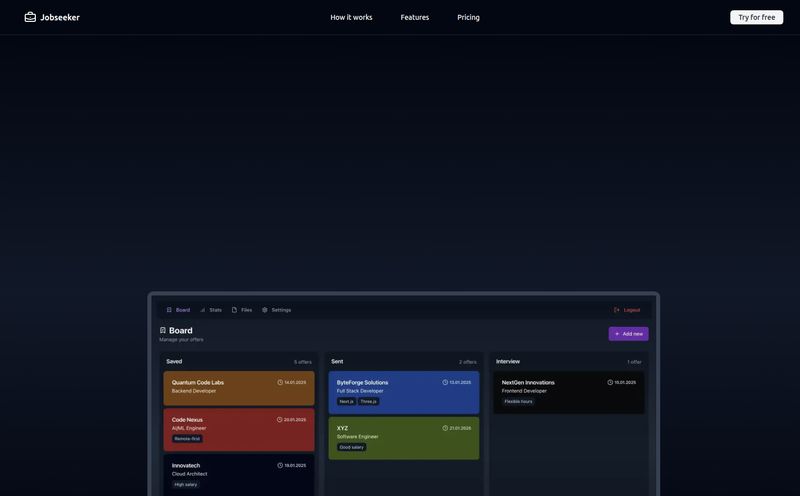Click the purple Add new button
The width and height of the screenshot is (800, 496).
click(628, 334)
